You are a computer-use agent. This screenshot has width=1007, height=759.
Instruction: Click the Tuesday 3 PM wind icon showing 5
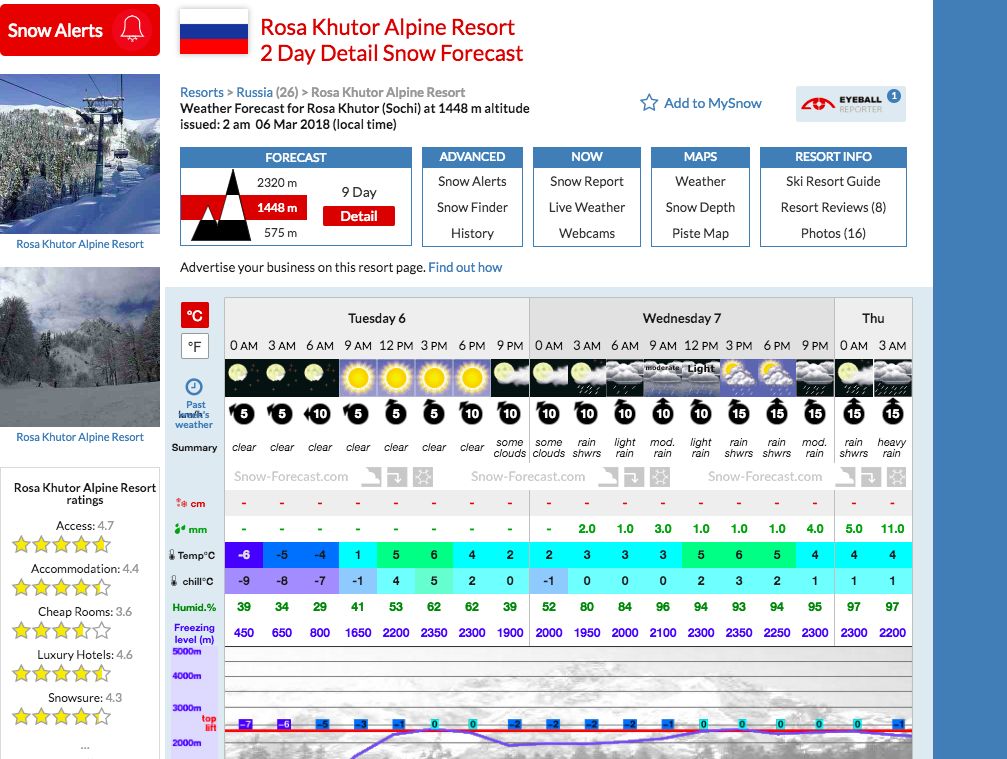click(x=433, y=413)
